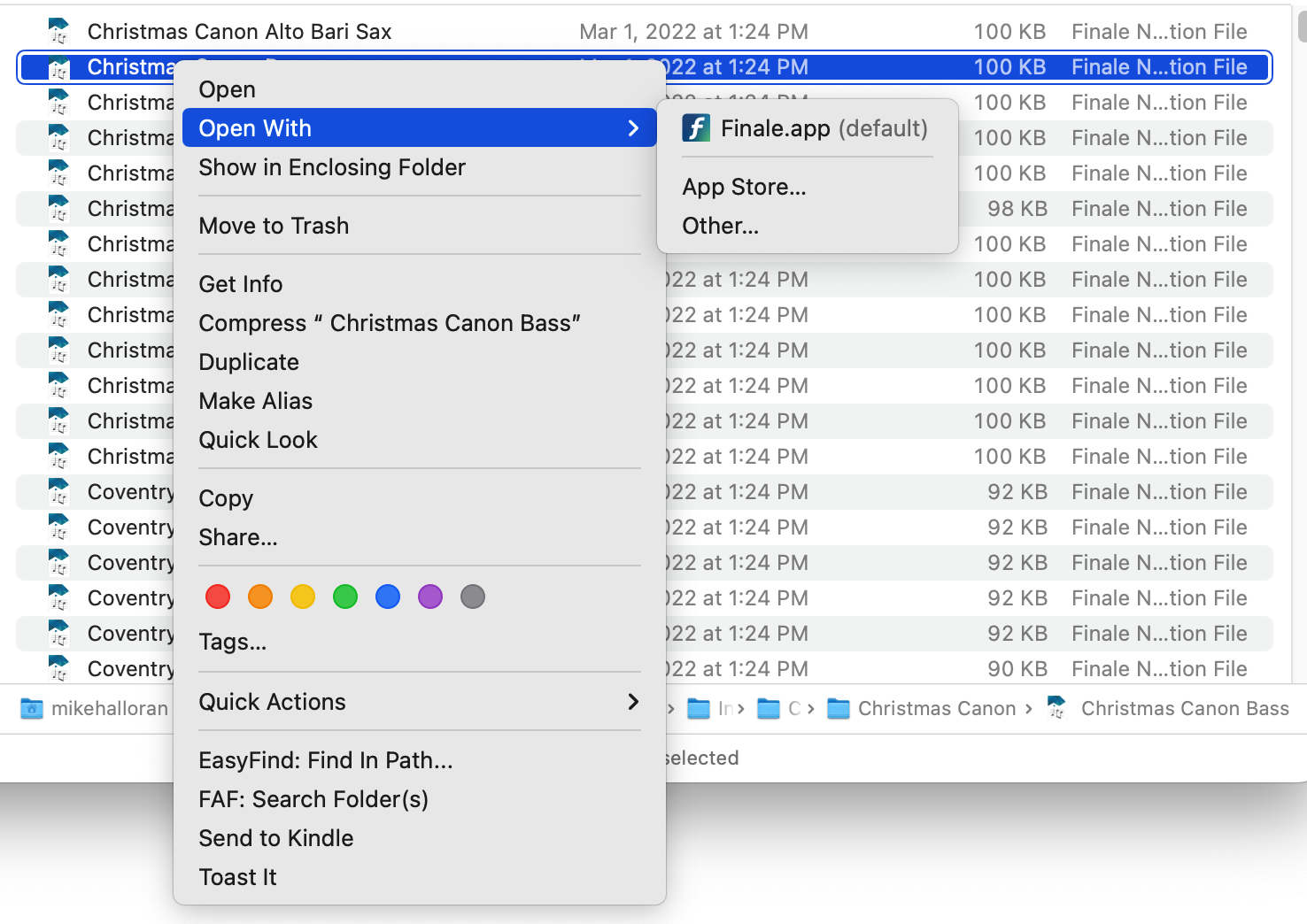Choose Get Info in context menu
This screenshot has width=1307, height=924.
241,284
